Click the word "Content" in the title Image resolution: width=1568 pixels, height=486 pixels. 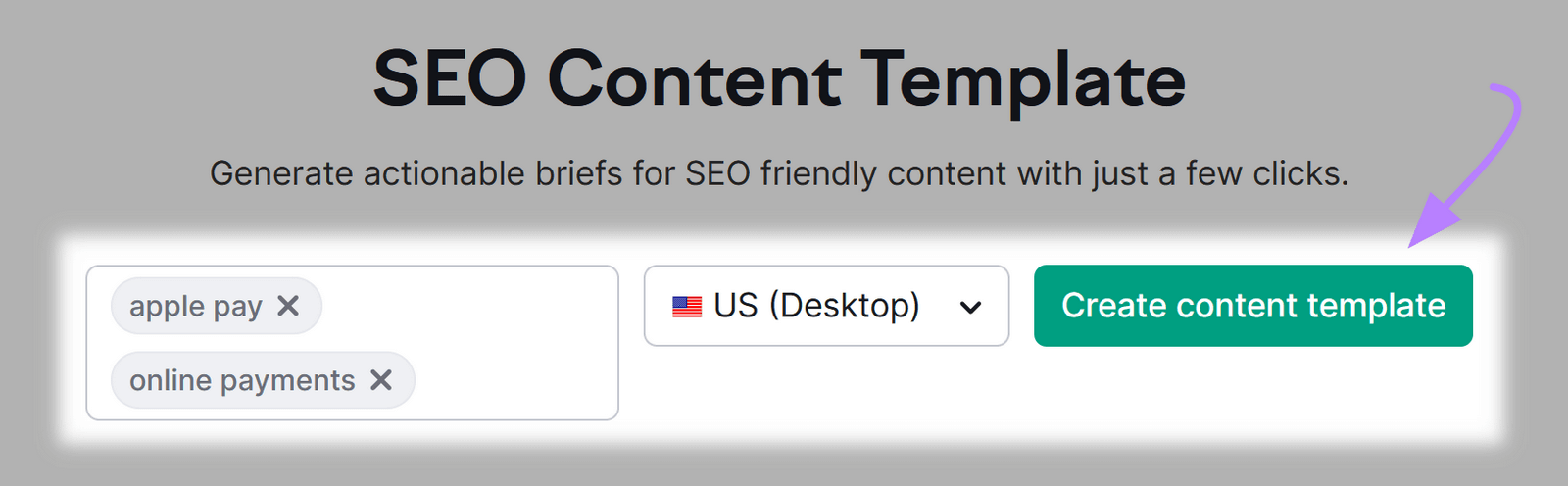click(x=694, y=80)
